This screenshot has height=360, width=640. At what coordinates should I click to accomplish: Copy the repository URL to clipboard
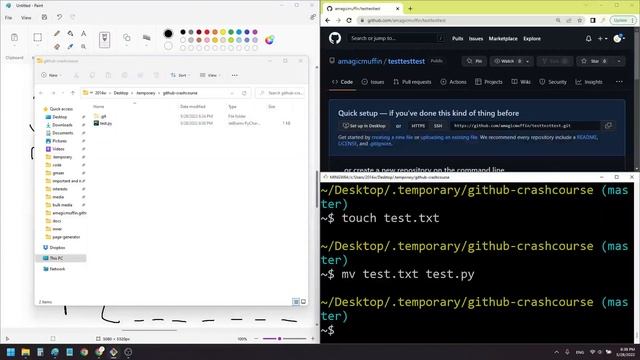608,126
